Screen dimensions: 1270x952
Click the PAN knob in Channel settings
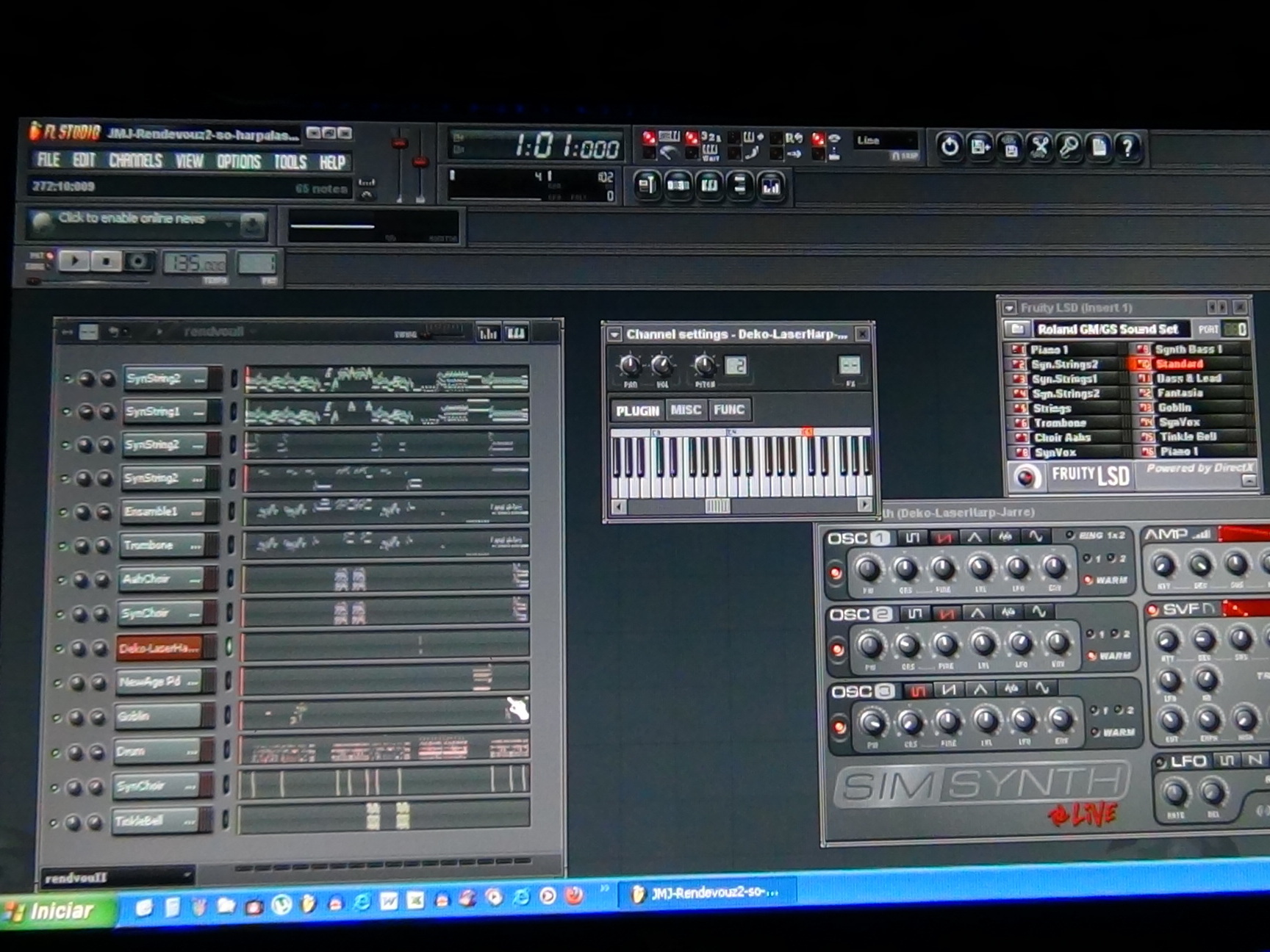pos(630,365)
